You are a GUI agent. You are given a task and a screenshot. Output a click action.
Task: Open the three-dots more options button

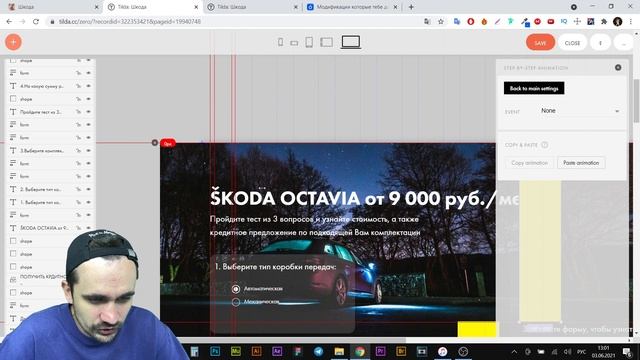(623, 42)
